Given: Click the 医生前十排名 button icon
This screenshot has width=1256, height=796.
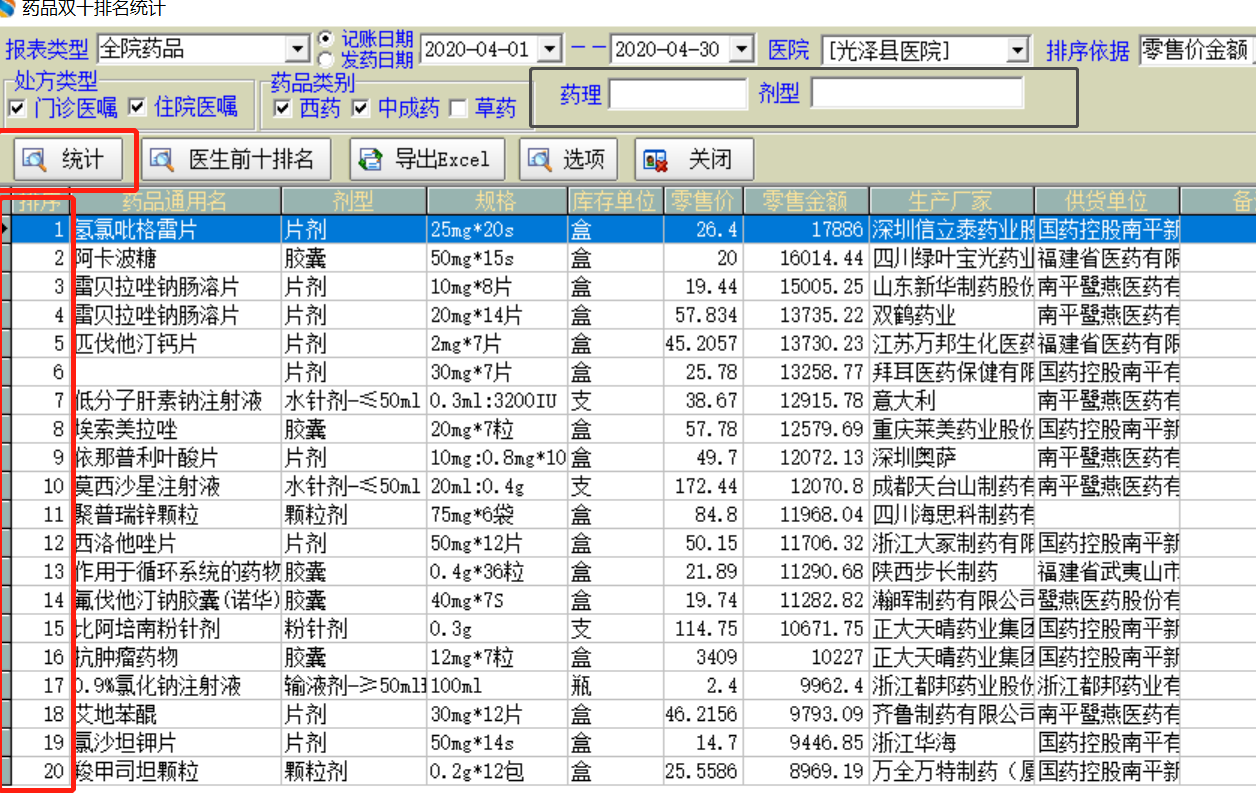Looking at the screenshot, I should point(162,160).
